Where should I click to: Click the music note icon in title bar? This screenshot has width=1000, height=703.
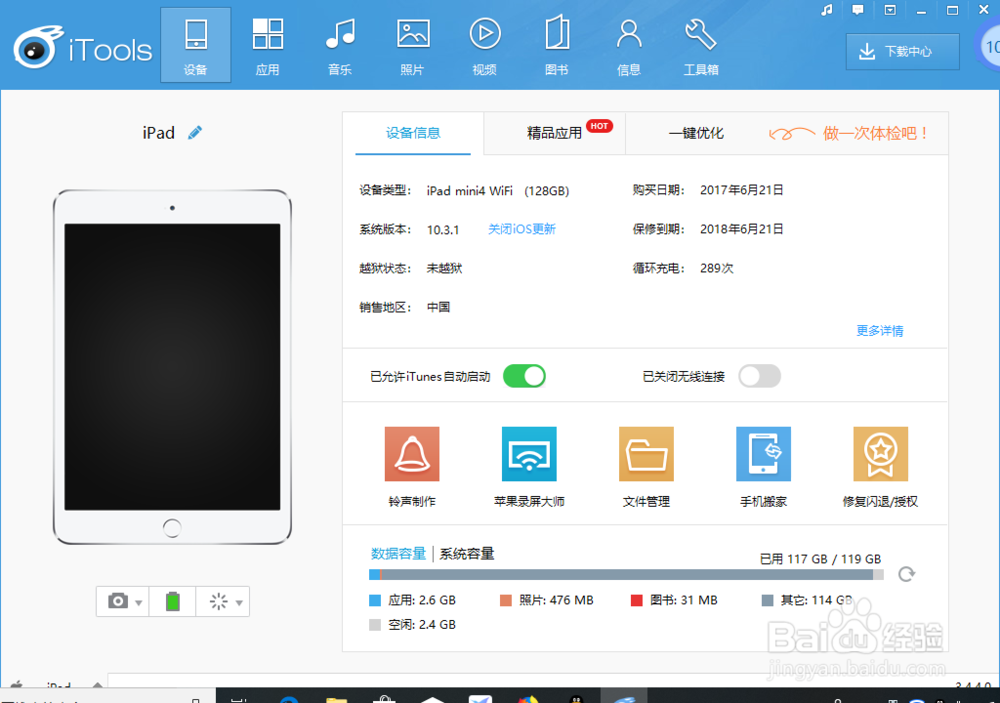827,10
